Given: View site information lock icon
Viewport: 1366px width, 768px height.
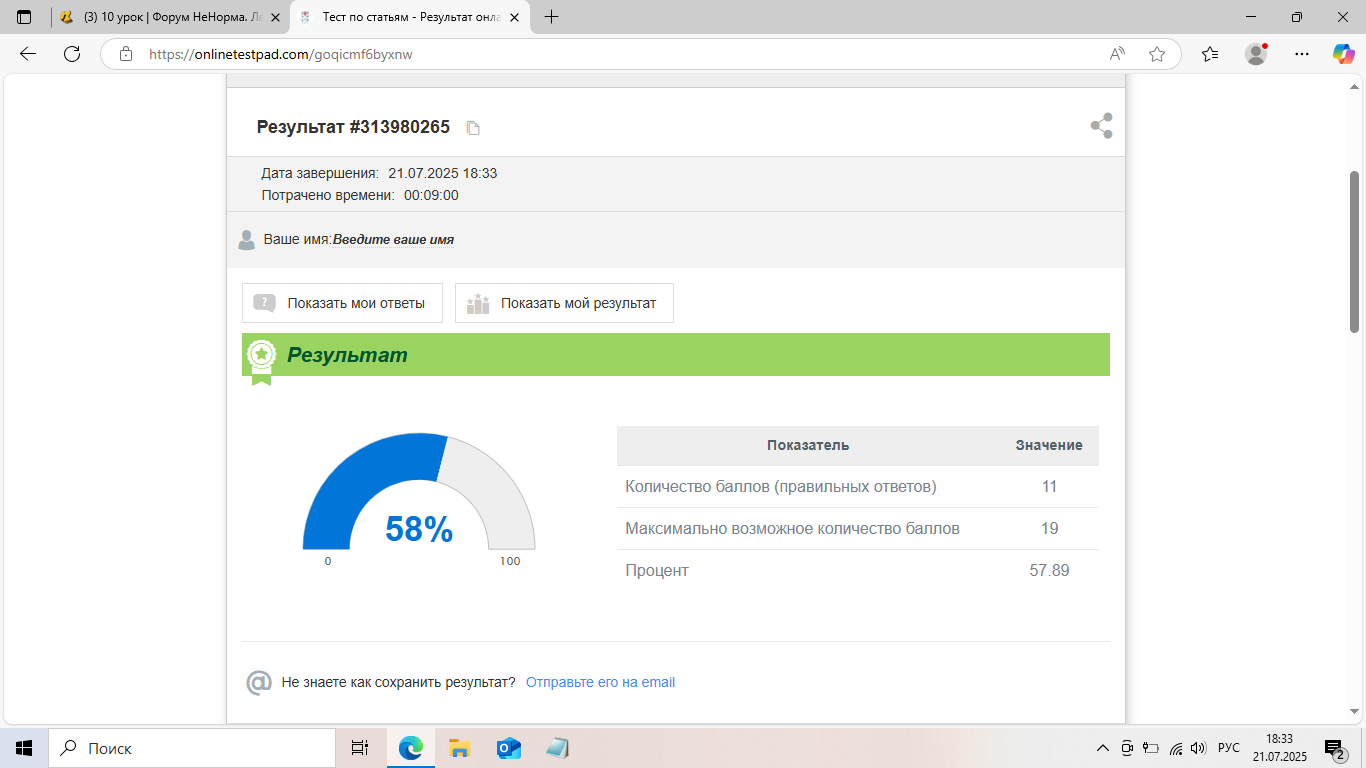Looking at the screenshot, I should point(126,54).
